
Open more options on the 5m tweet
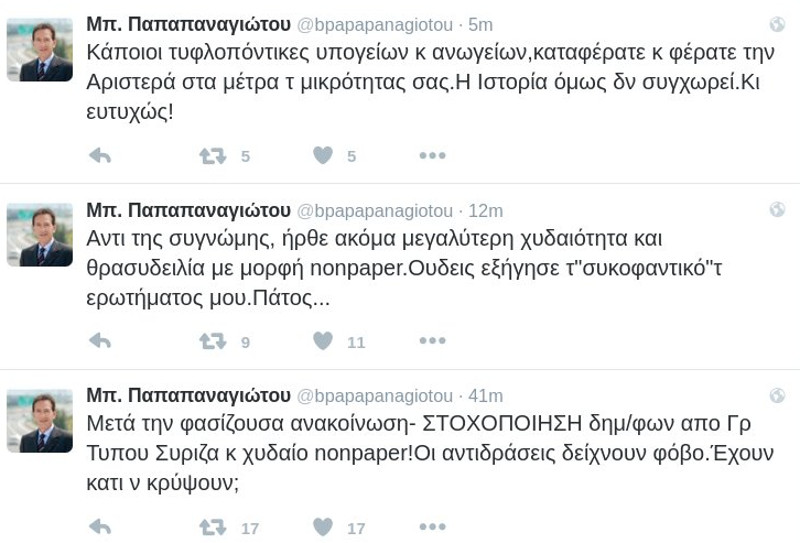(432, 156)
